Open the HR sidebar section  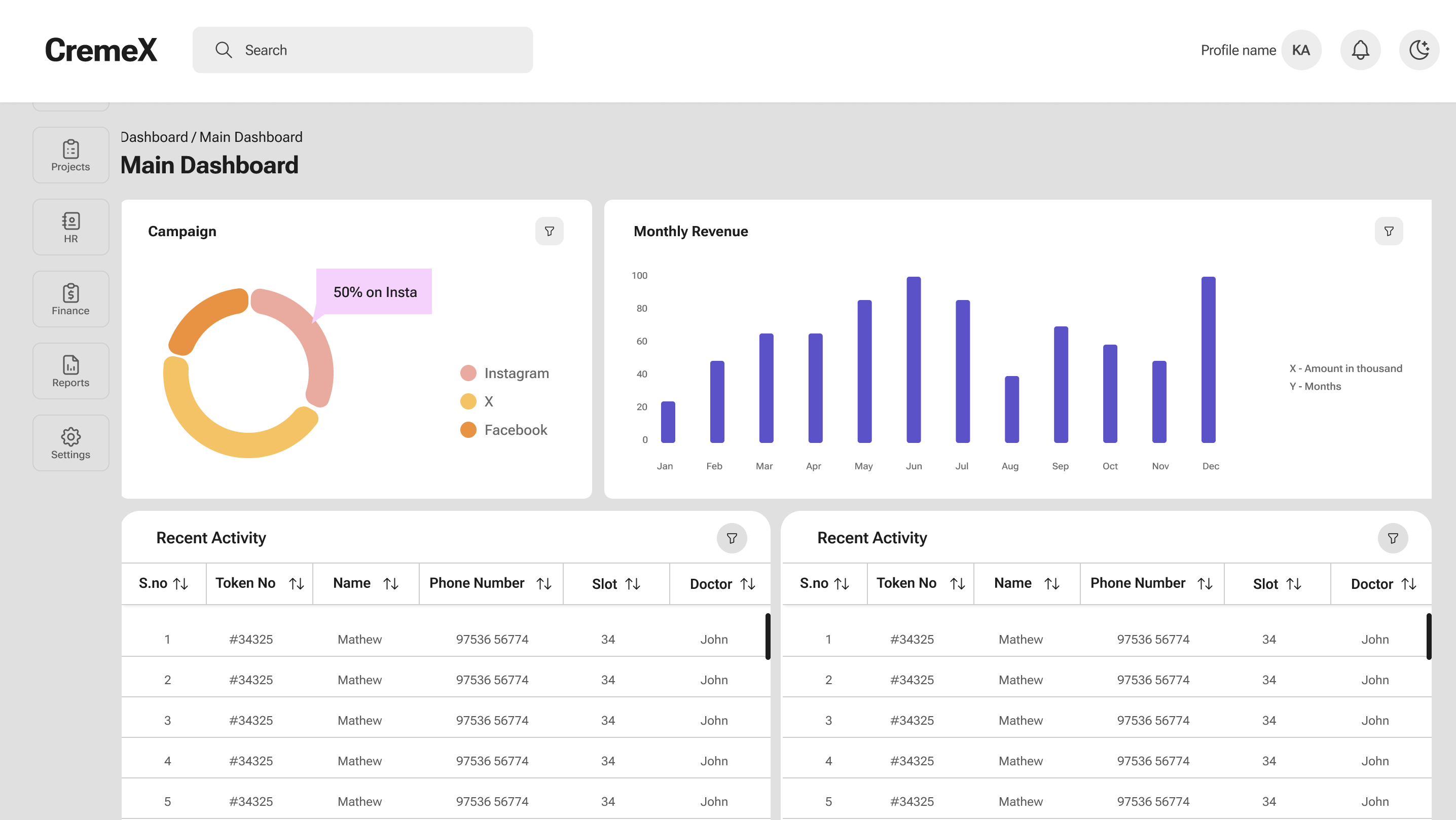[70, 227]
